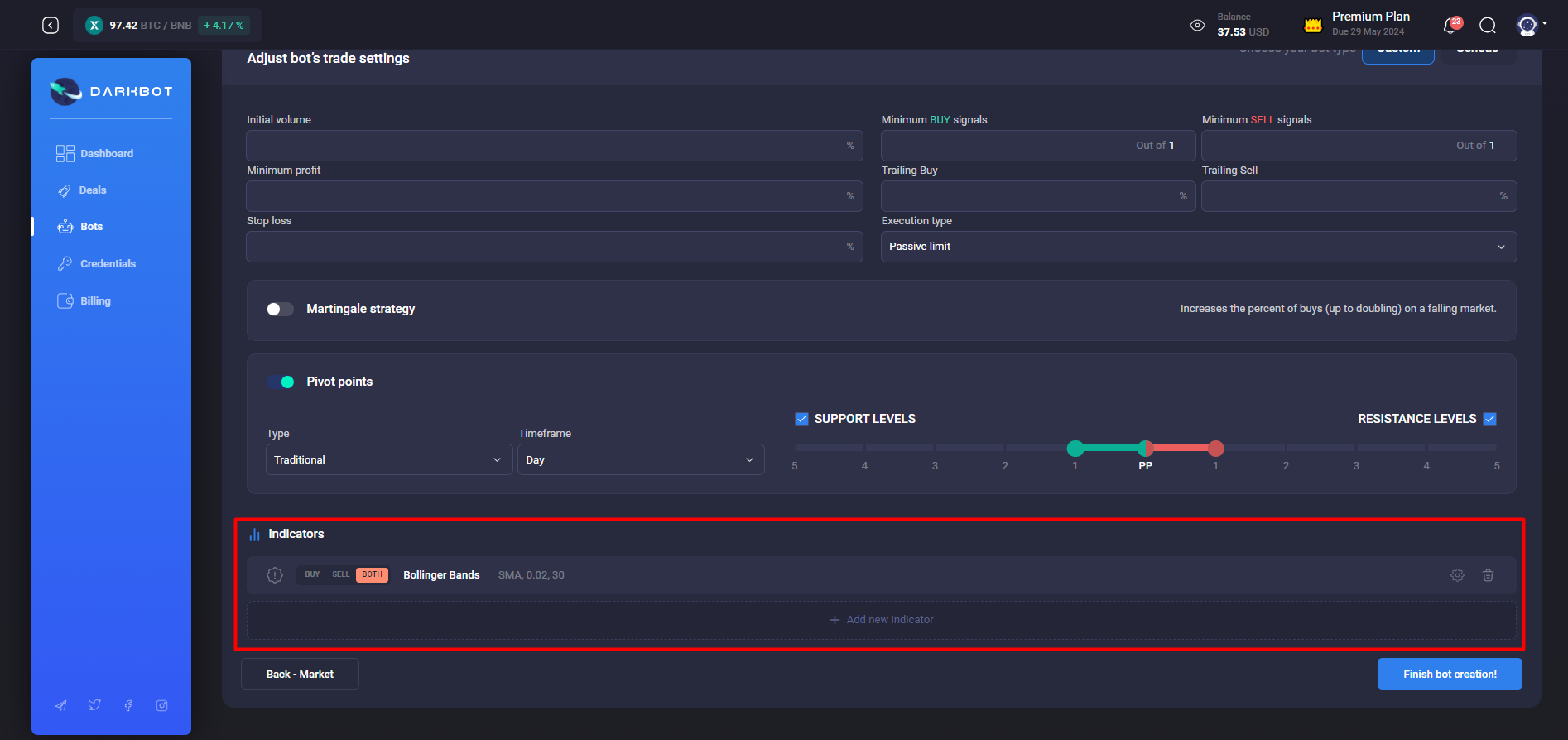1568x740 pixels.
Task: Uncheck the Resistance Levels checkbox
Action: 1489,419
